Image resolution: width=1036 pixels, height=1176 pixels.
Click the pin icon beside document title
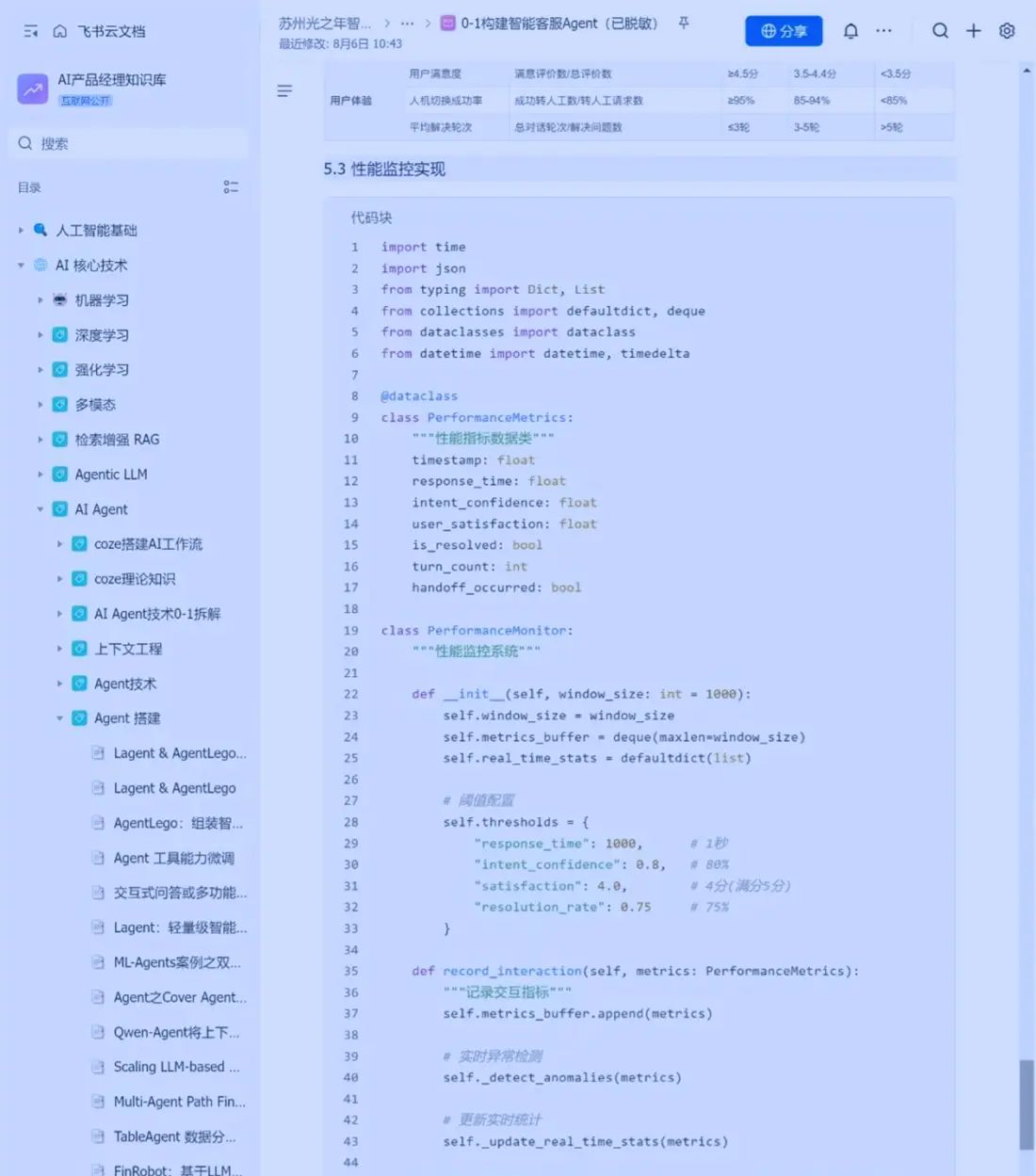pyautogui.click(x=684, y=24)
